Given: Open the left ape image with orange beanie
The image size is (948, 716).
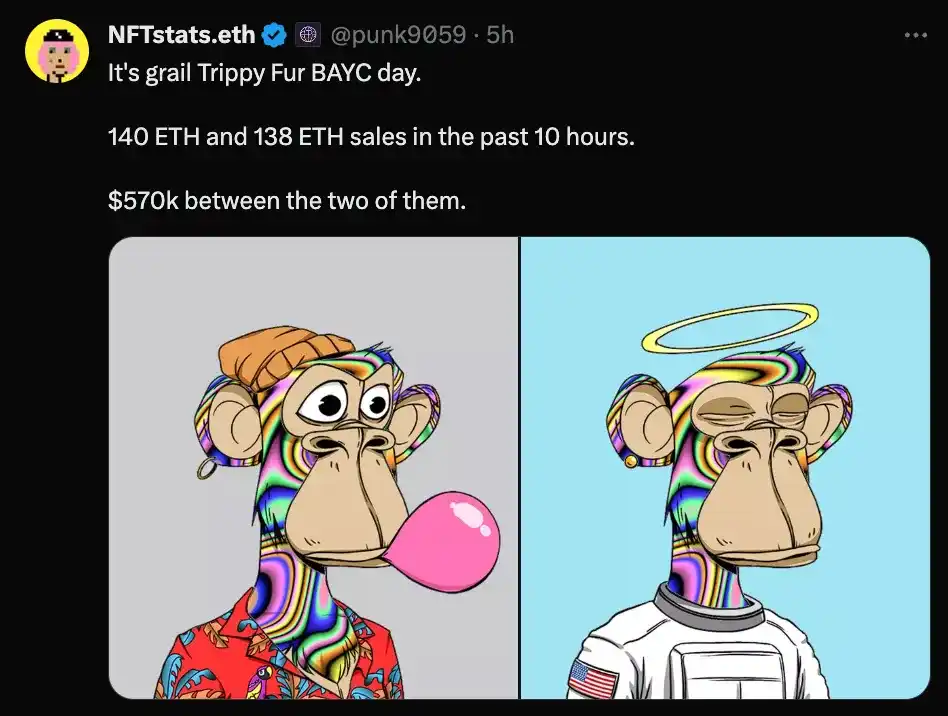Looking at the screenshot, I should pyautogui.click(x=313, y=468).
